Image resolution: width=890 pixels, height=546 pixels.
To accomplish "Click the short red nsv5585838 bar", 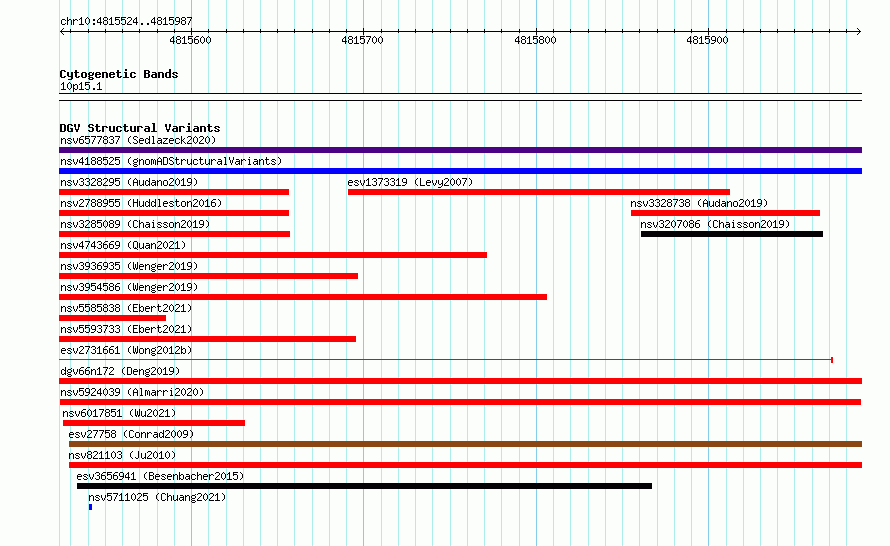I will tap(112, 318).
